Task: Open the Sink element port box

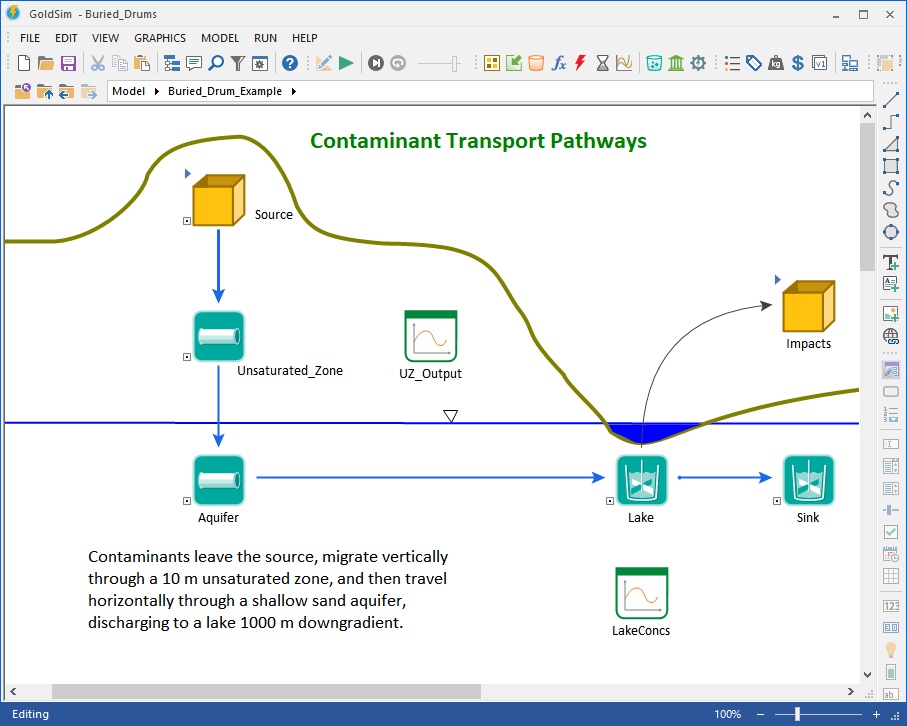Action: point(777,501)
